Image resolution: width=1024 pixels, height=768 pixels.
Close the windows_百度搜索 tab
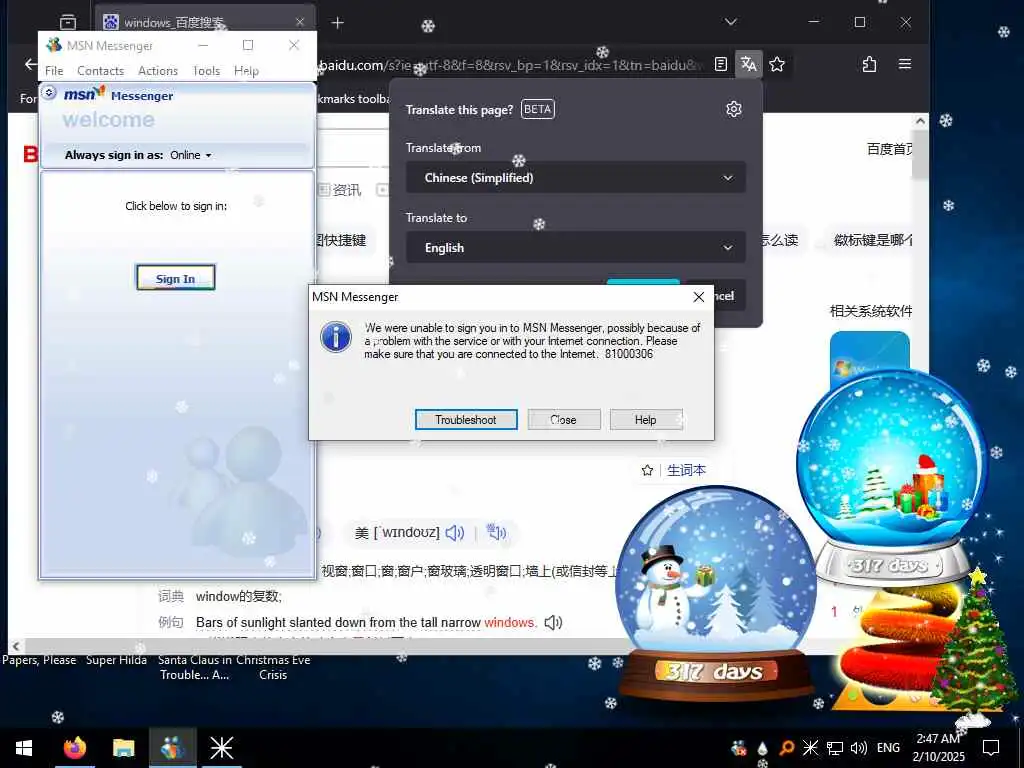point(300,22)
